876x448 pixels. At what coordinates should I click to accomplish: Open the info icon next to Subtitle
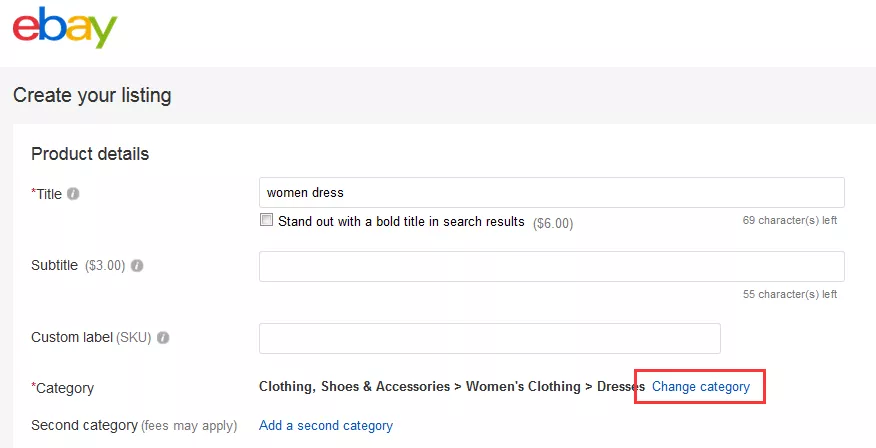137,266
